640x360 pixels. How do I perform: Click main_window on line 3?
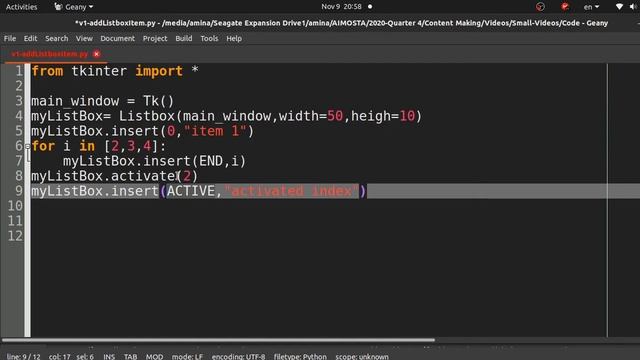(75, 101)
